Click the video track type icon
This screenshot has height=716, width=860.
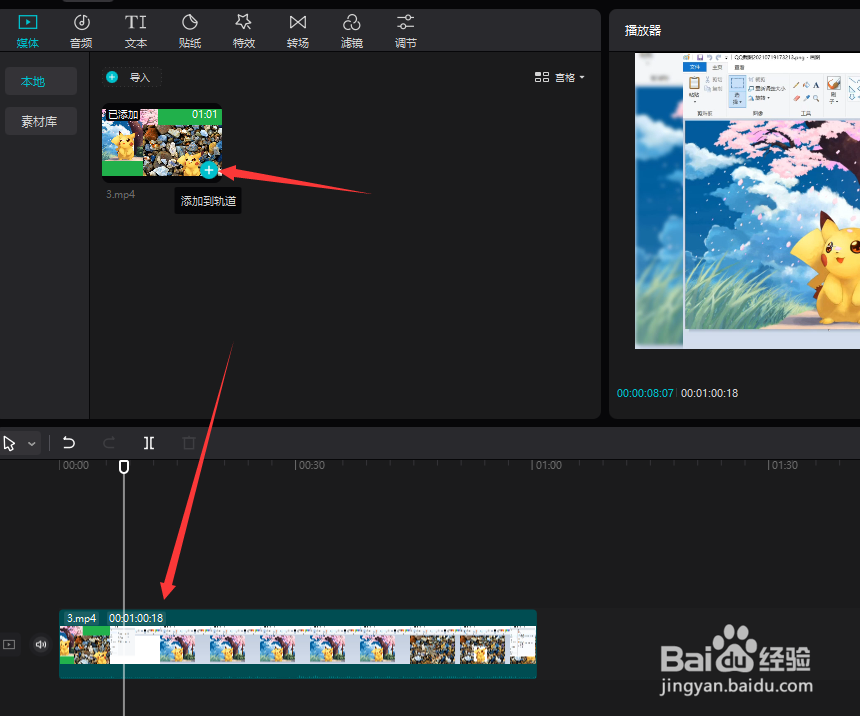pyautogui.click(x=9, y=644)
